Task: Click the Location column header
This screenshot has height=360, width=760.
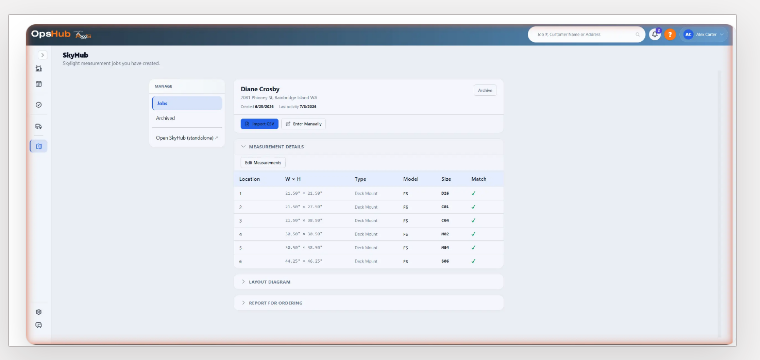Action: tap(250, 179)
